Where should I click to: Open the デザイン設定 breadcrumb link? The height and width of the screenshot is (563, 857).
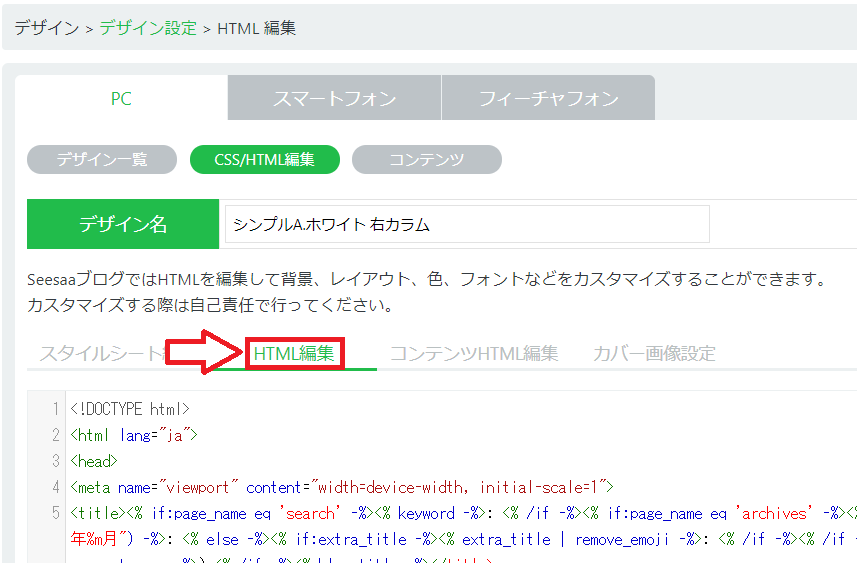click(148, 28)
